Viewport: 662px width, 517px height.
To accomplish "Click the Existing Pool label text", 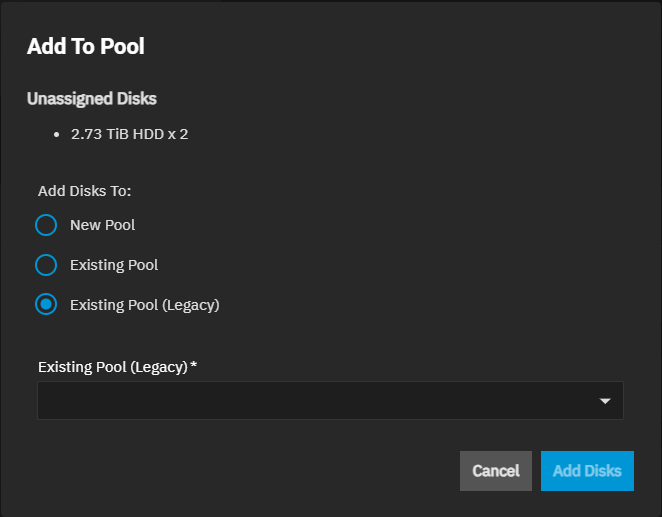I will pos(114,265).
